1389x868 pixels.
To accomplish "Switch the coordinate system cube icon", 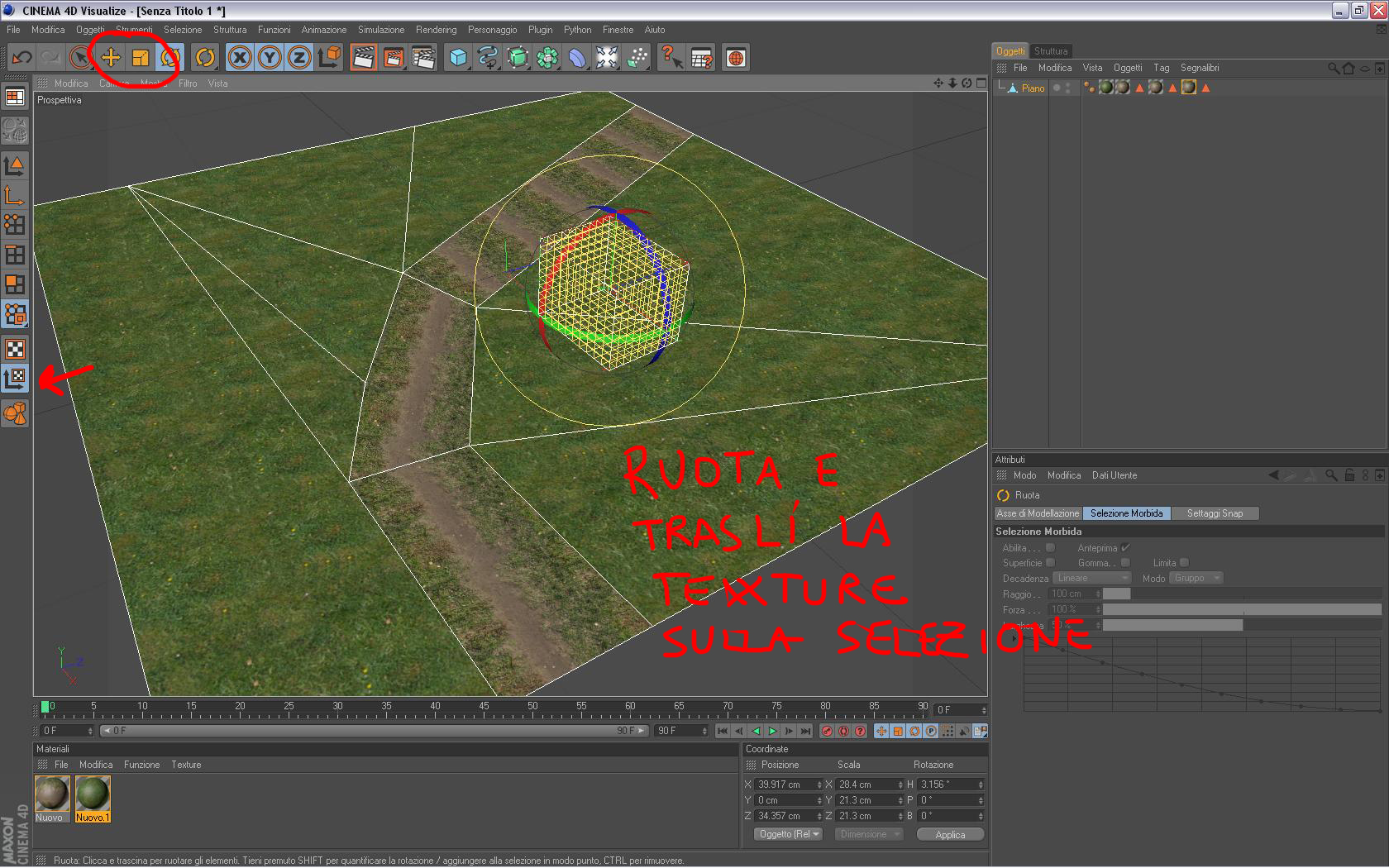I will coord(330,58).
